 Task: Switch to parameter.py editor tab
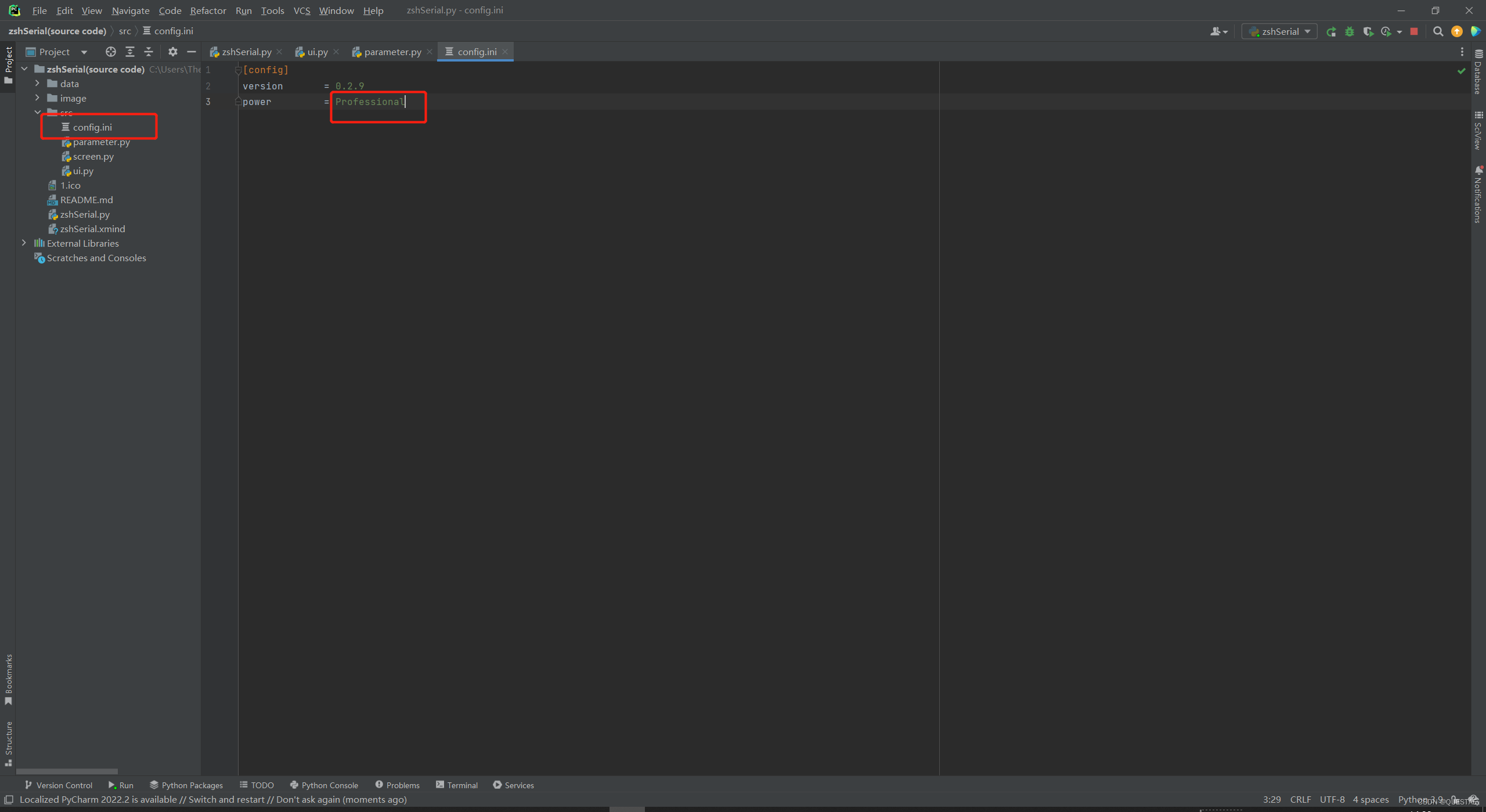pyautogui.click(x=392, y=52)
